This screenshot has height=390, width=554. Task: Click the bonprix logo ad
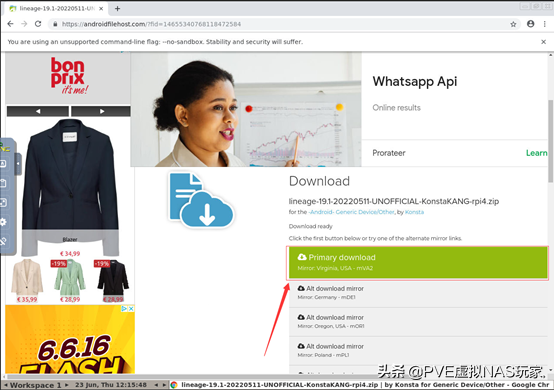pos(69,76)
